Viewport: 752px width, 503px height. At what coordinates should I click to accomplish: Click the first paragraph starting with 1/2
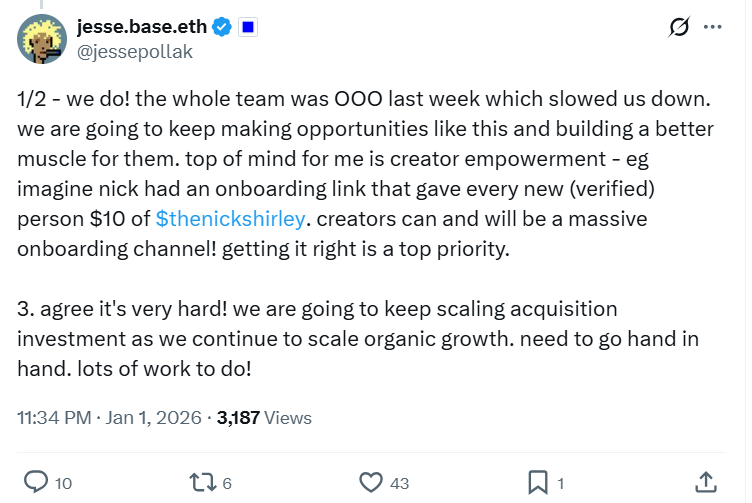[x=360, y=160]
